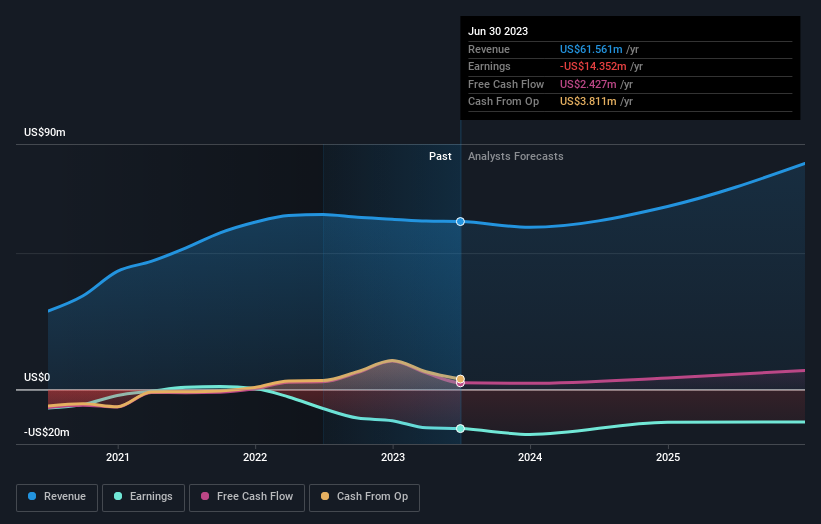
Task: Select the Earnings data point marker on chart
Action: point(460,428)
